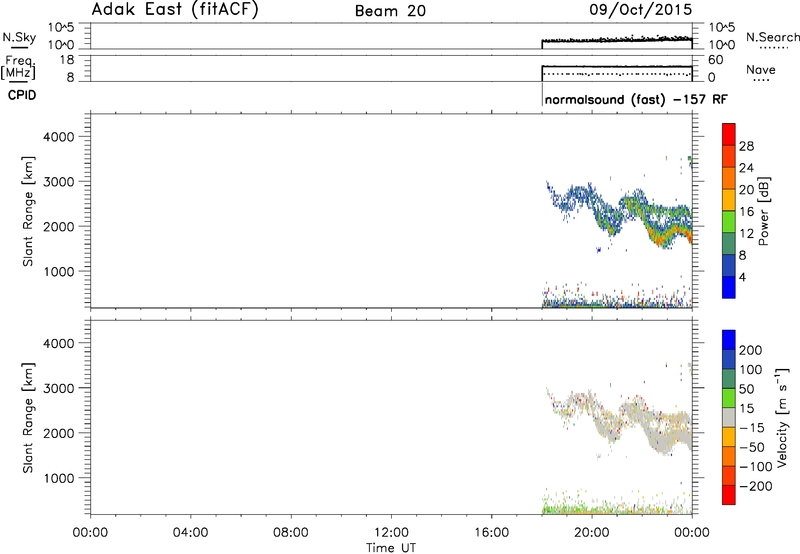Click the velocity color bar

pos(729,417)
